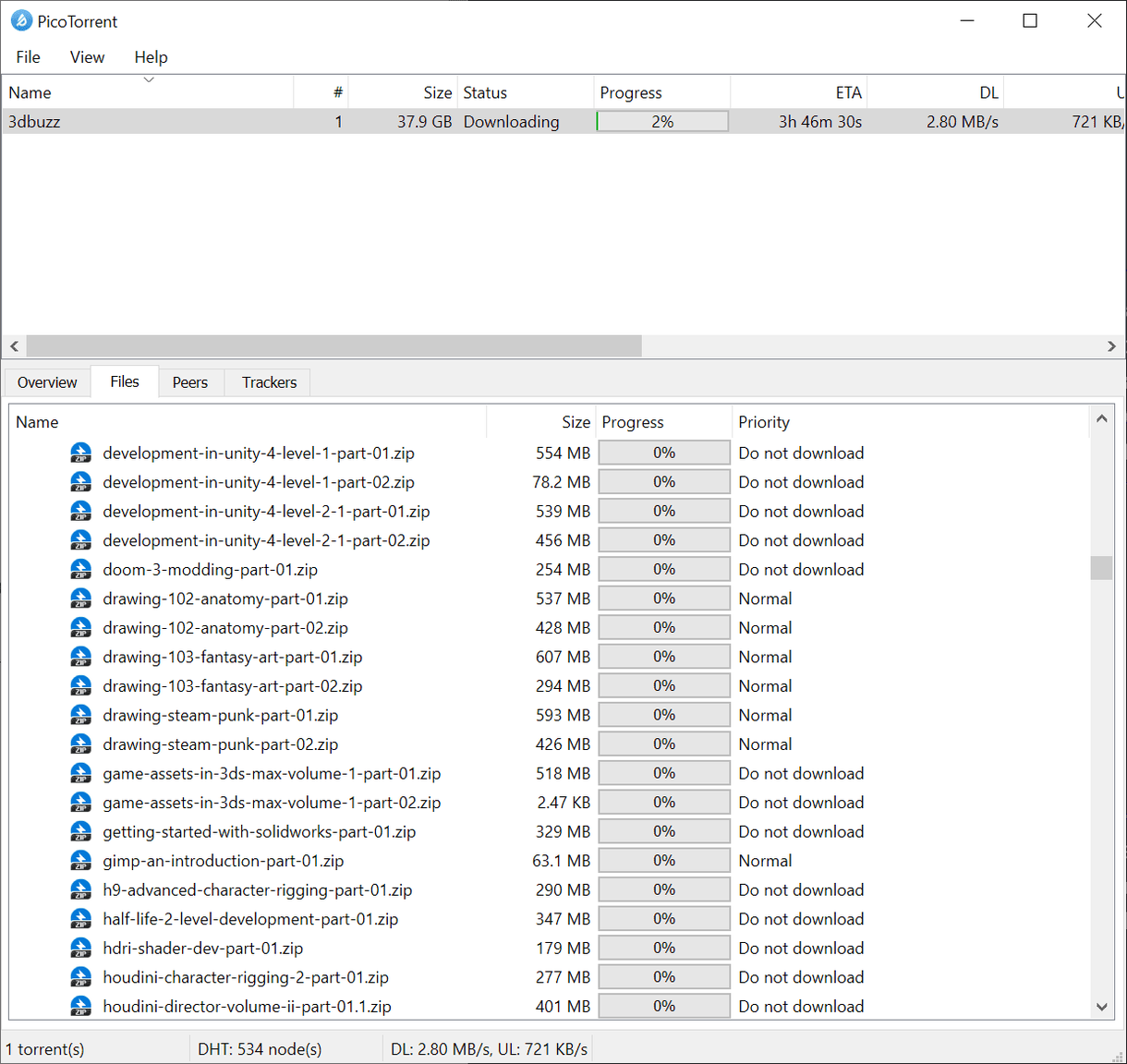
Task: Switch to the Peers tab
Action: (190, 382)
